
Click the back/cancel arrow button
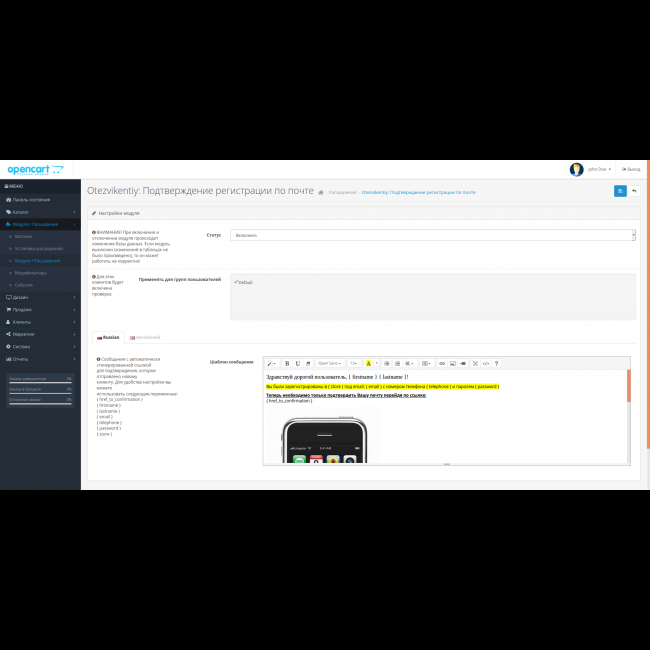pyautogui.click(x=634, y=191)
